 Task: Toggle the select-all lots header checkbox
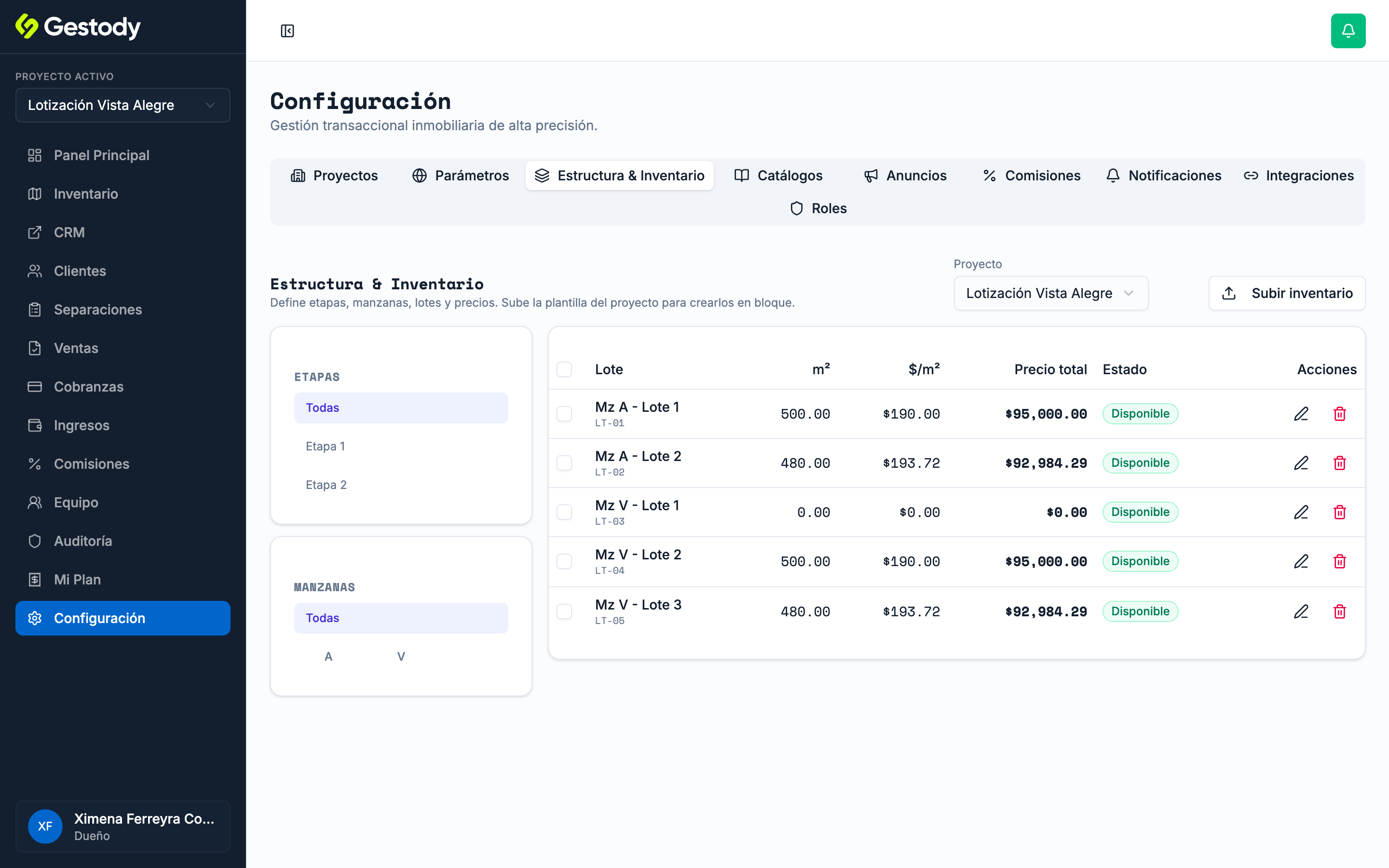pyautogui.click(x=564, y=369)
